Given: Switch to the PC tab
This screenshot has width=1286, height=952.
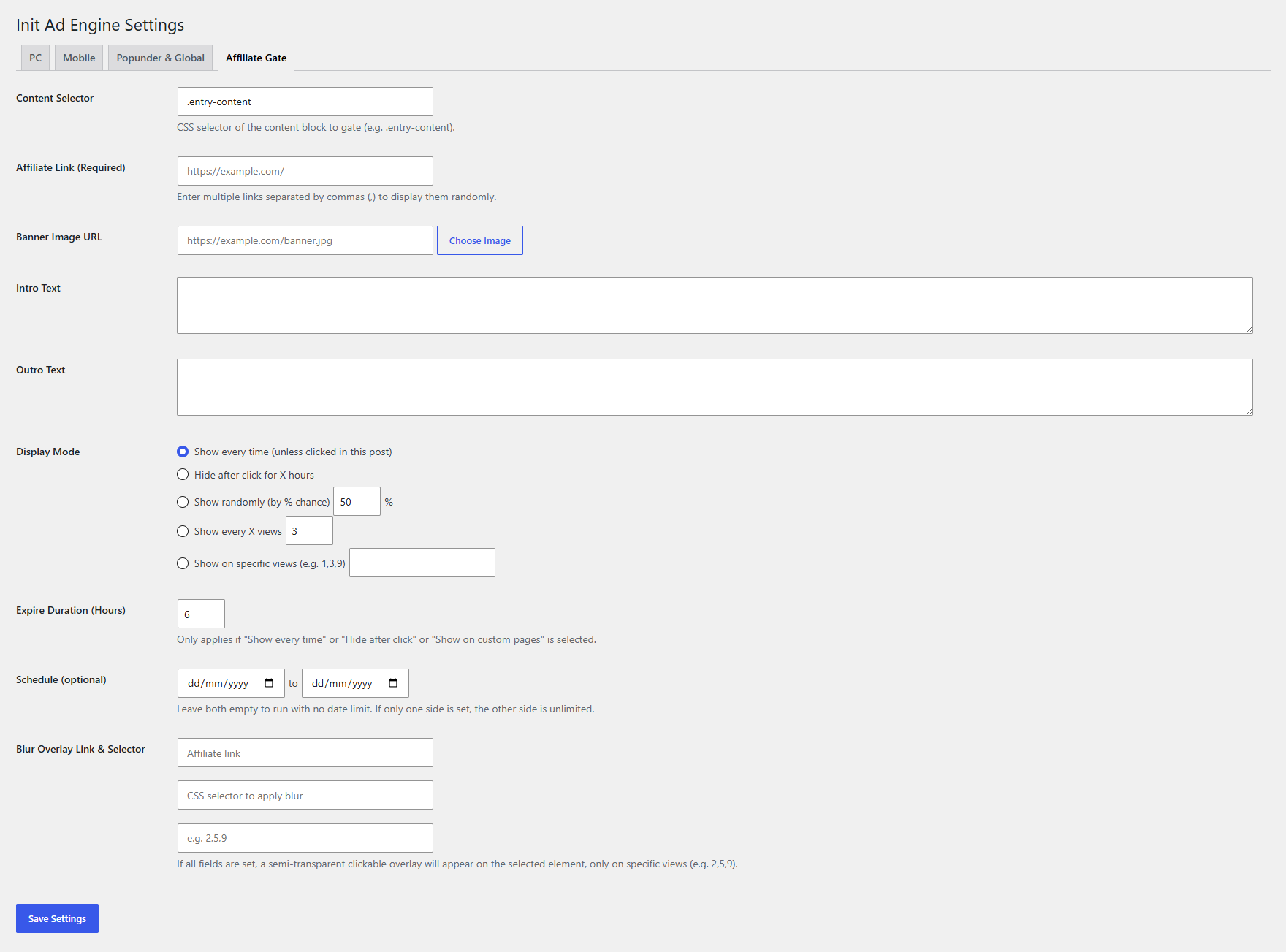Looking at the screenshot, I should (x=35, y=58).
